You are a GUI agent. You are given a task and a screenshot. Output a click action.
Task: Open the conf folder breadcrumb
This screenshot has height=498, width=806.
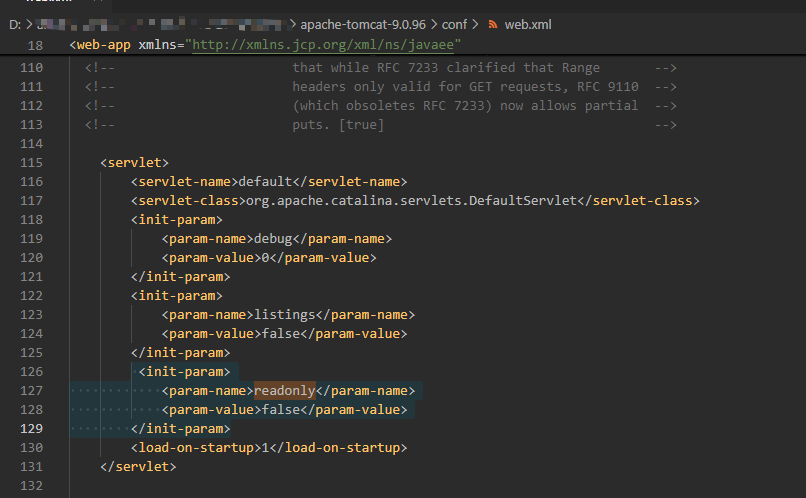tap(455, 24)
